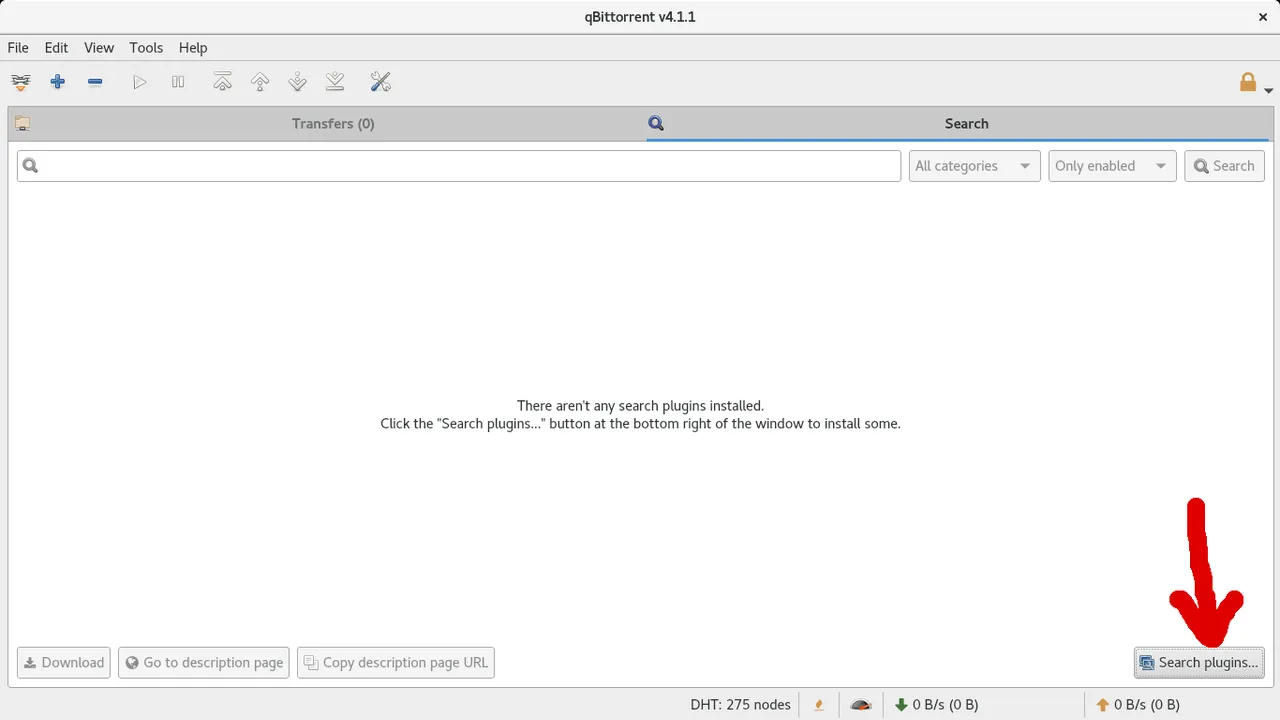Change the Only enabled plugins filter
This screenshot has width=1280, height=720.
pos(1112,165)
